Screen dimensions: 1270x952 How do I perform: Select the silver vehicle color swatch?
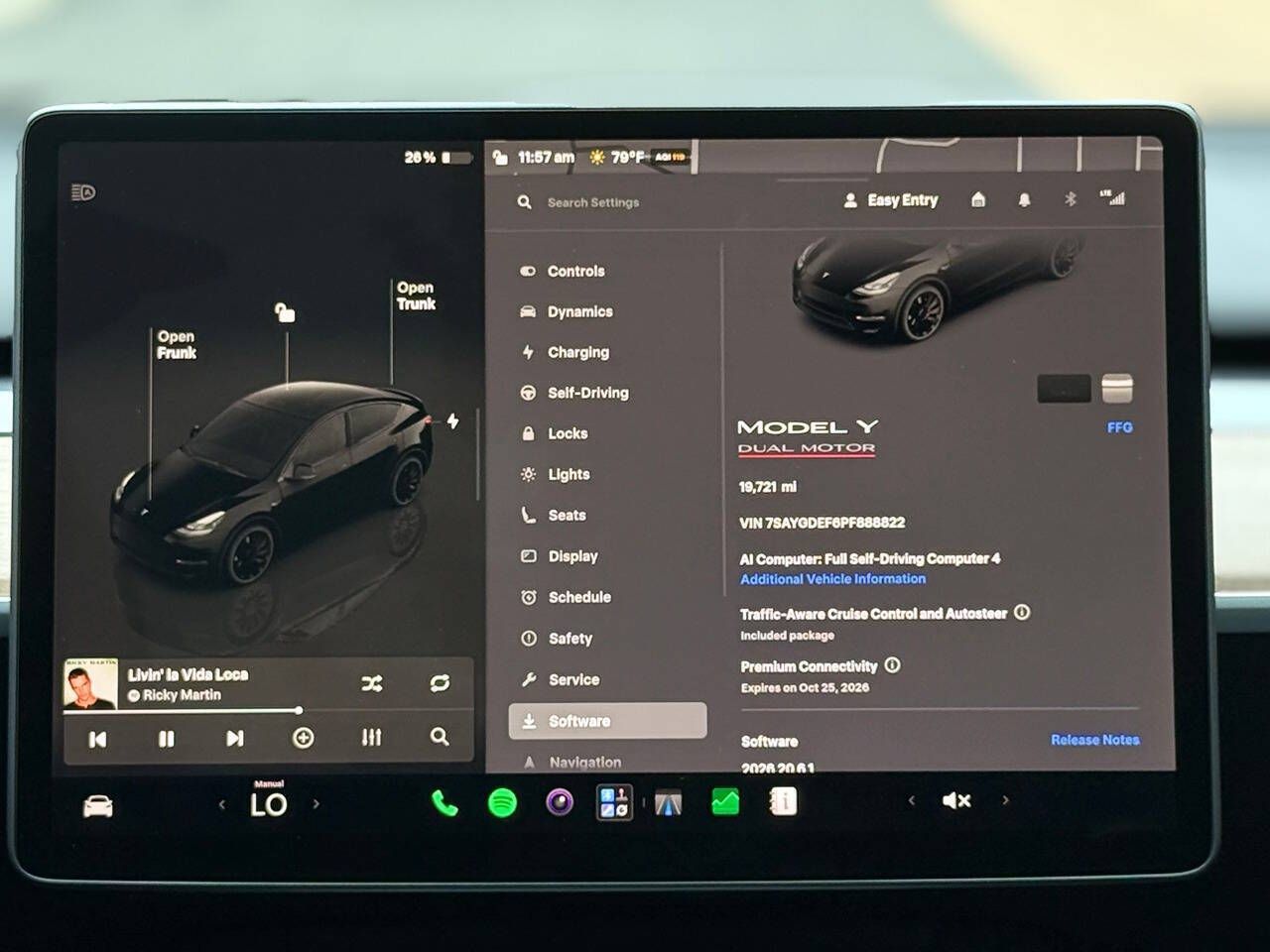pyautogui.click(x=1117, y=389)
